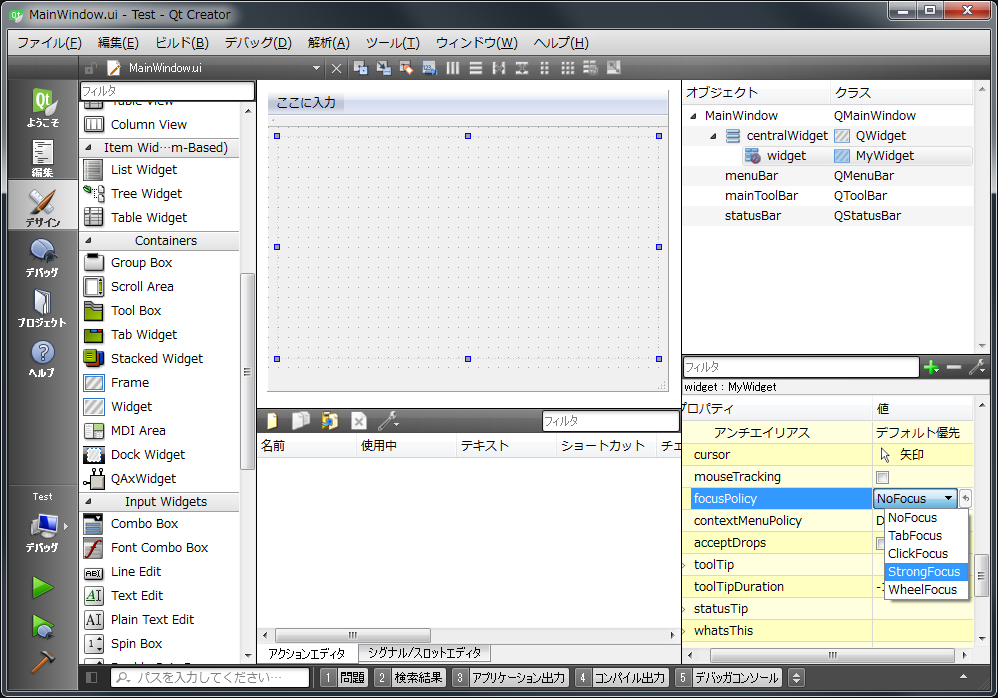
Task: Switch to Edit (編集) mode
Action: (43, 158)
